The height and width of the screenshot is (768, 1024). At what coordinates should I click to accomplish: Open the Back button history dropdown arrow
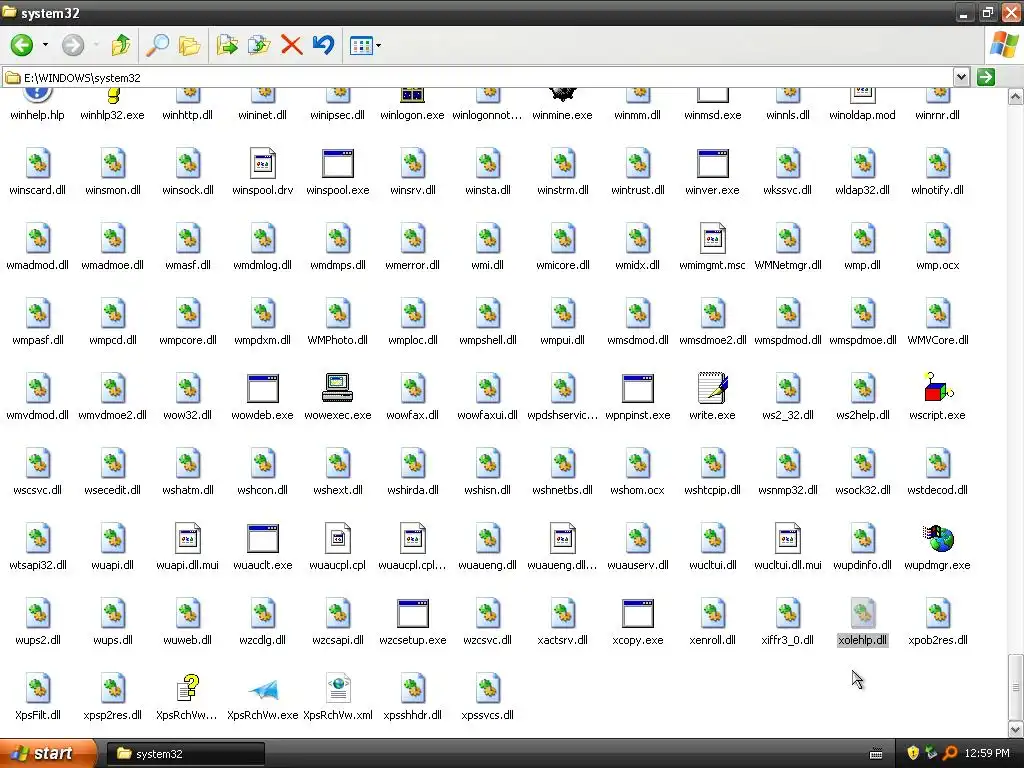click(45, 45)
